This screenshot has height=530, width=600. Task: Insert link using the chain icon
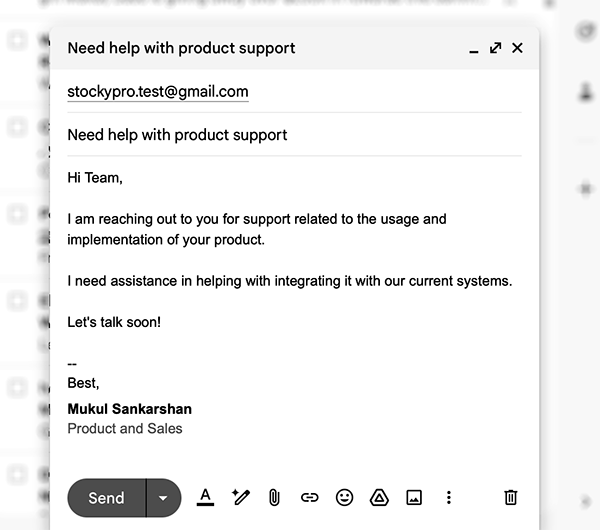click(x=309, y=497)
